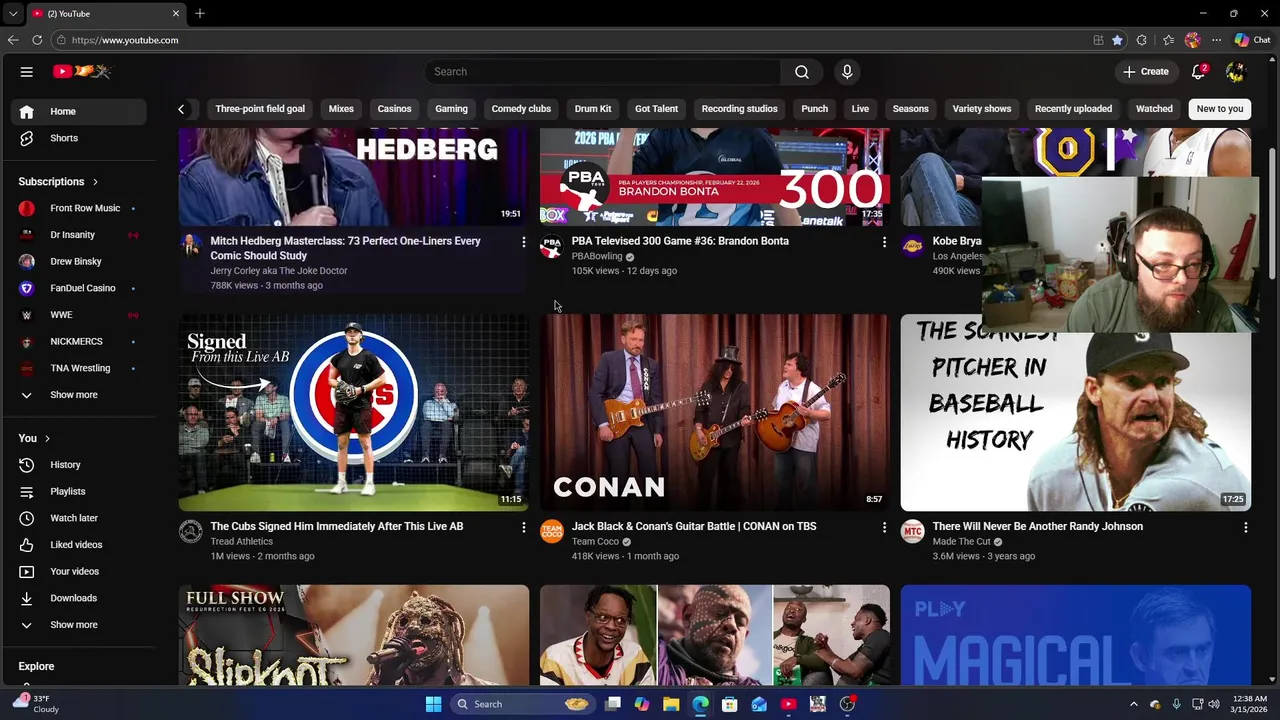The width and height of the screenshot is (1280, 720).
Task: Open the FanDuel Casino subscription
Action: point(80,288)
